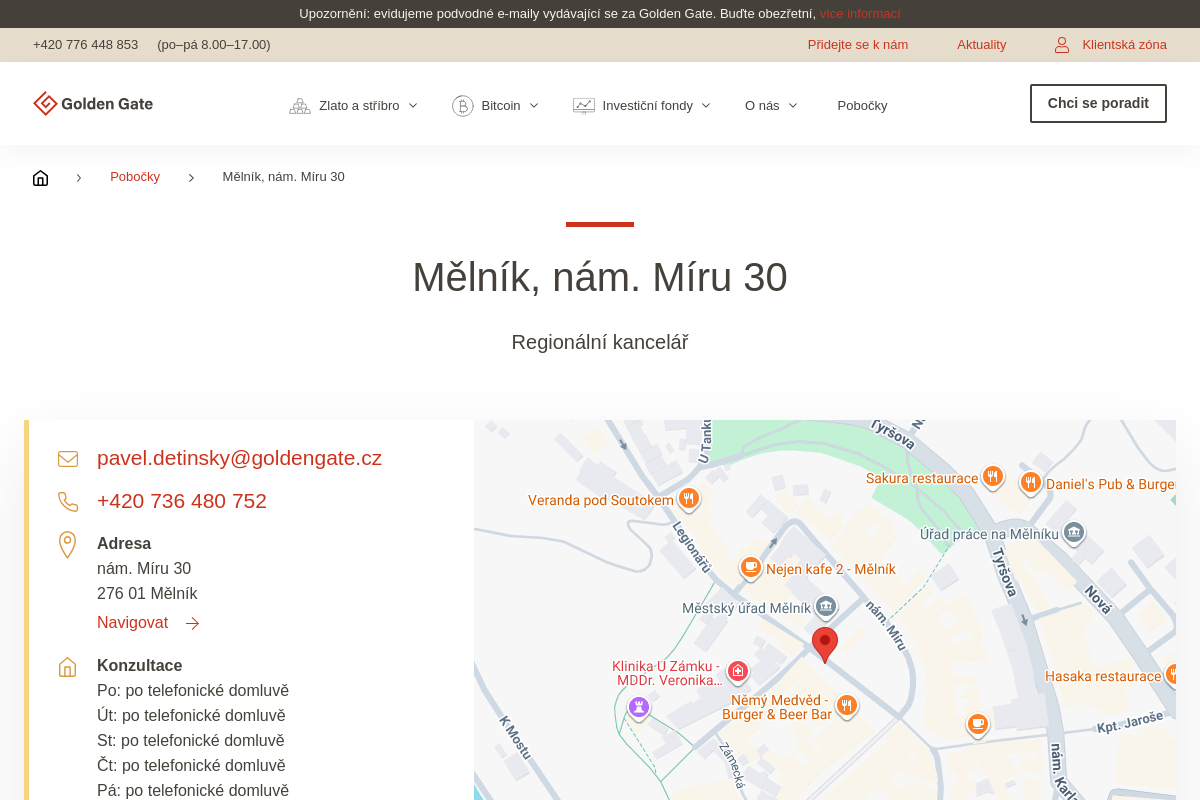Click the pavel.detinsky@goldengate.cz email link
Image resolution: width=1200 pixels, height=800 pixels.
click(239, 458)
